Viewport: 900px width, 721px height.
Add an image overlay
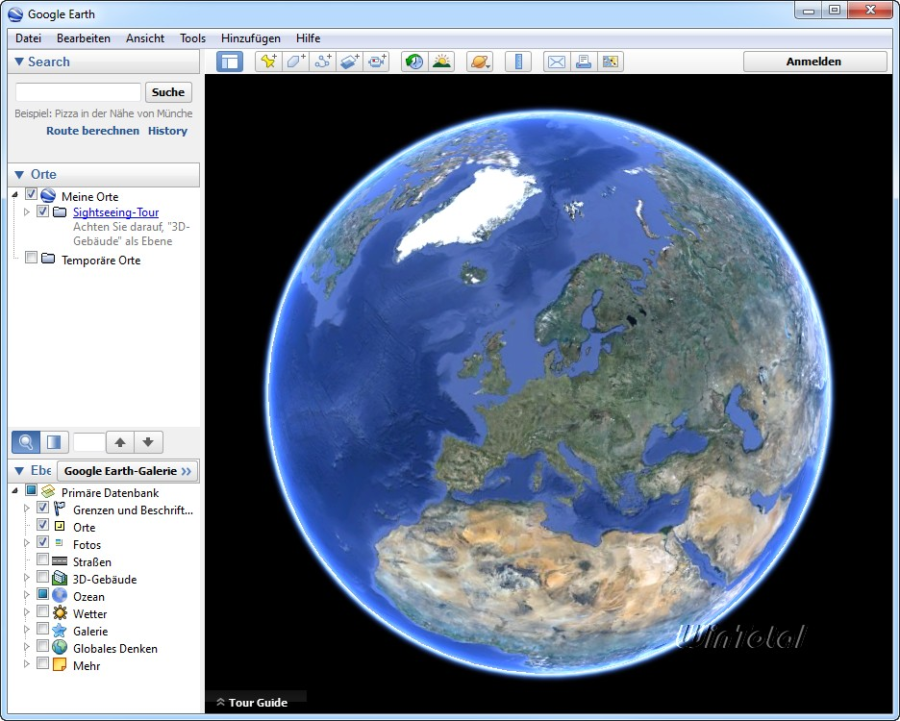[349, 61]
